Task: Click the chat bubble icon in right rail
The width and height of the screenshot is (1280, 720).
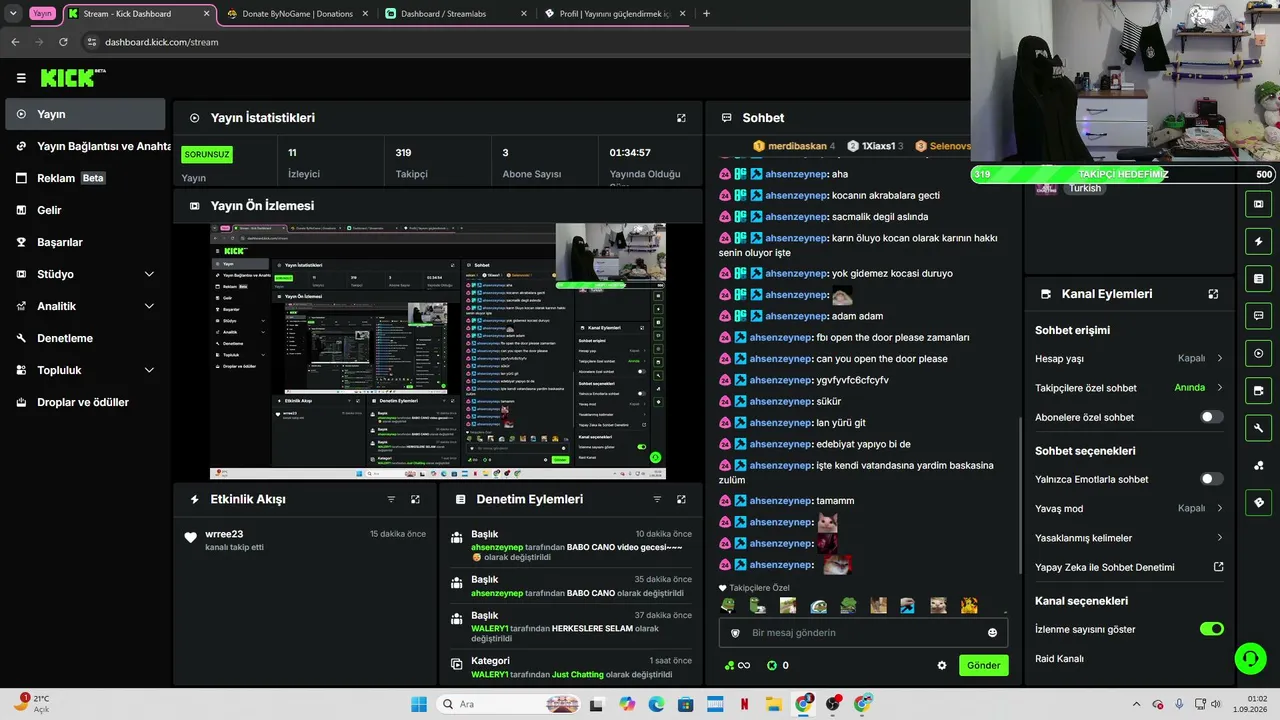Action: (x=1258, y=316)
